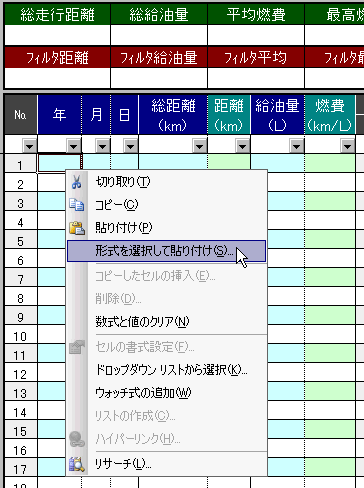
Task: Click the 年 column header
Action: click(x=59, y=115)
